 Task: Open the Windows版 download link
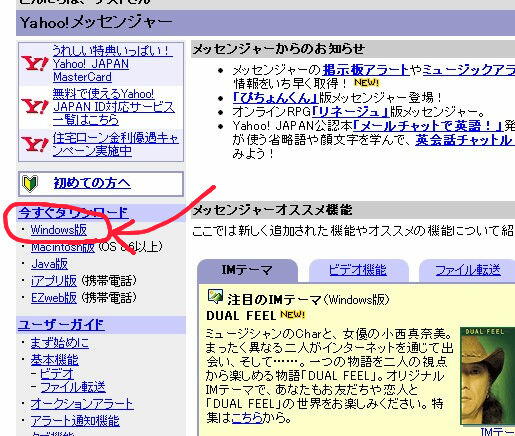(x=59, y=230)
